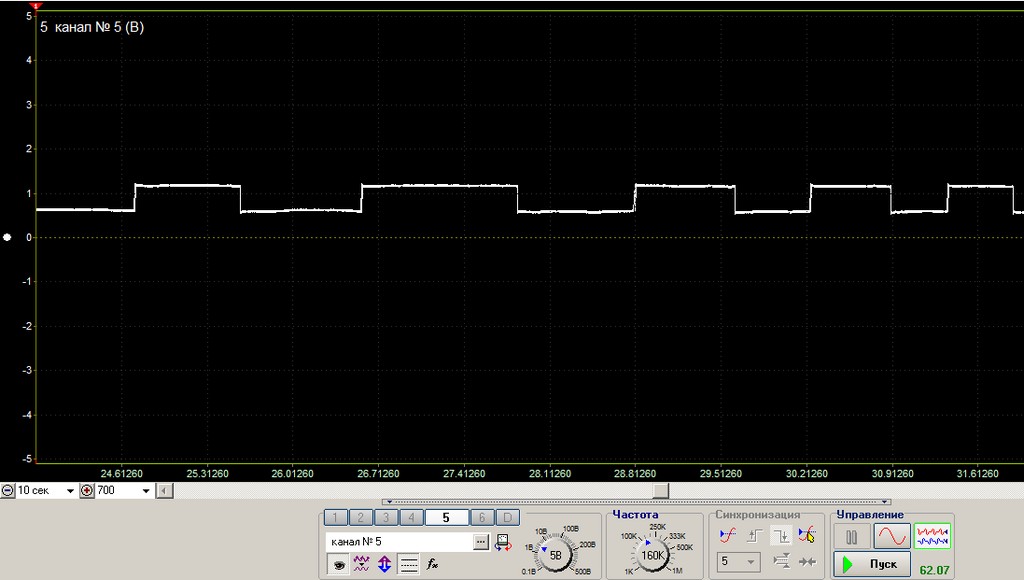Select channel tab 6
The image size is (1024, 580).
tap(482, 518)
